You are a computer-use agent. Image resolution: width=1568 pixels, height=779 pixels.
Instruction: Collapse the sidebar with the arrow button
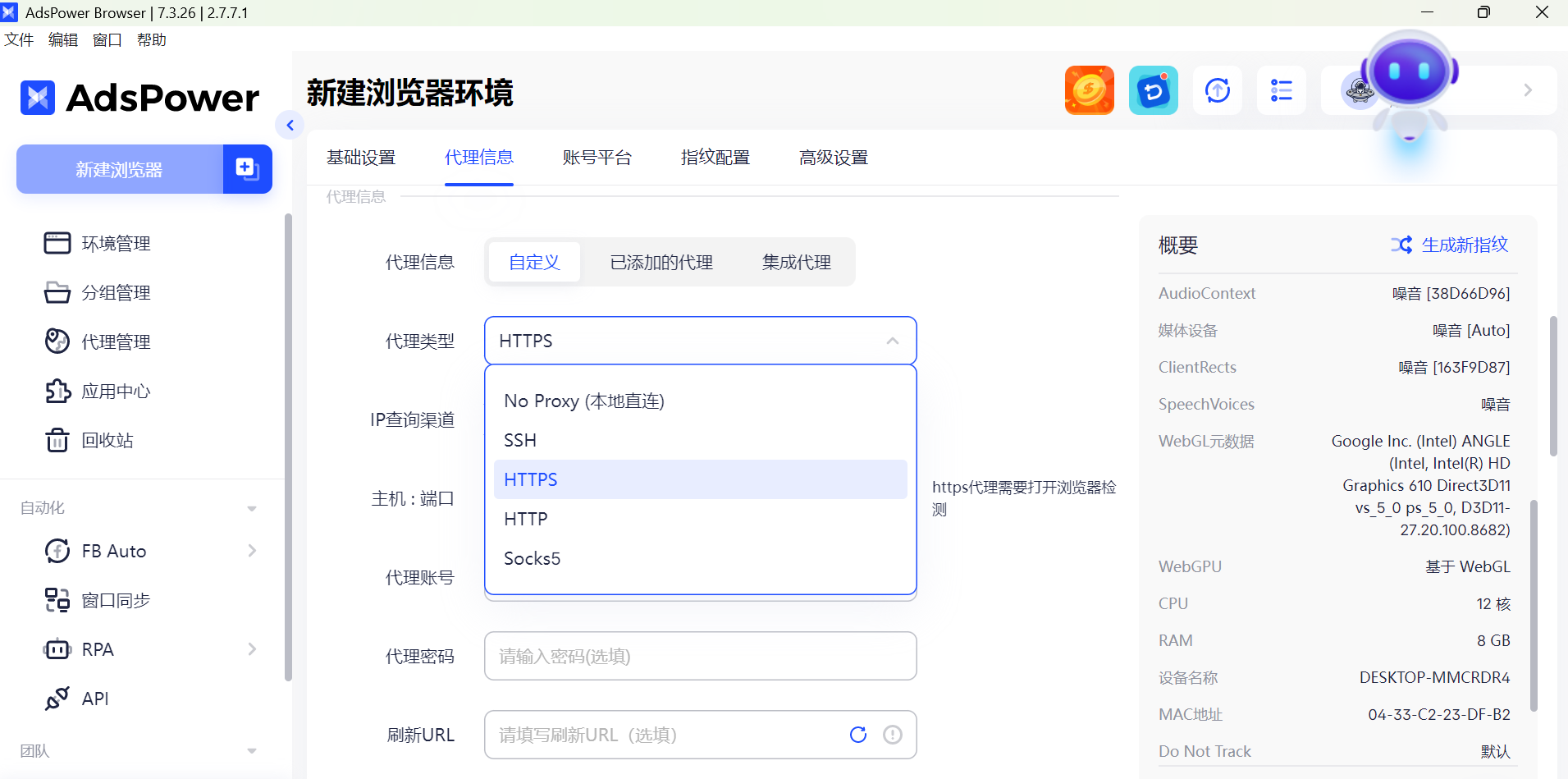pos(290,125)
